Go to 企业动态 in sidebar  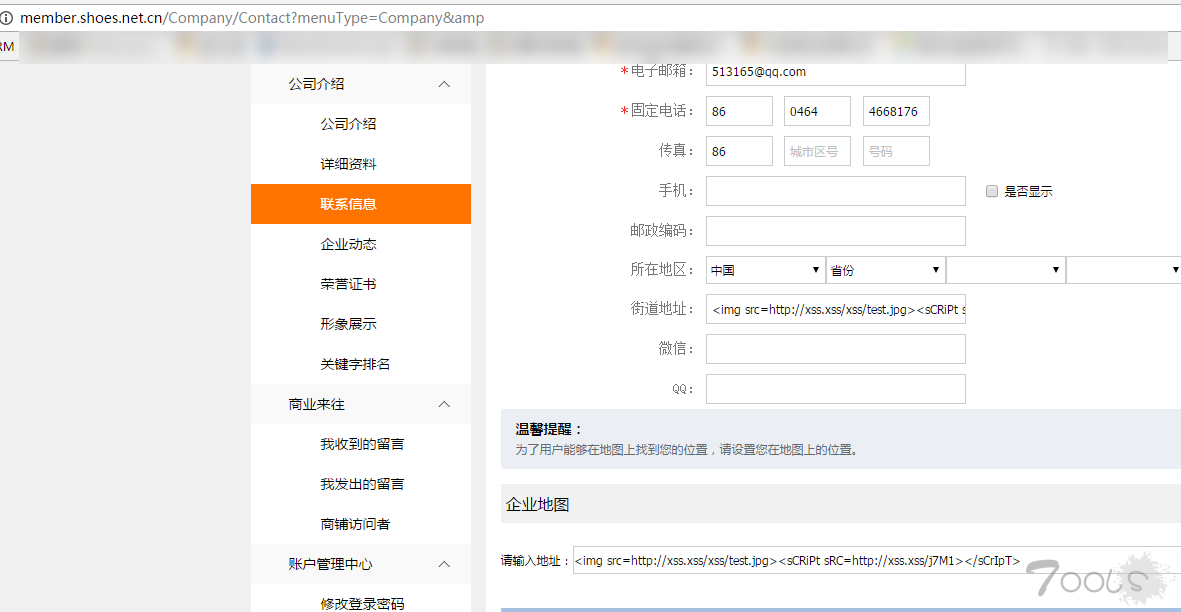click(x=348, y=244)
